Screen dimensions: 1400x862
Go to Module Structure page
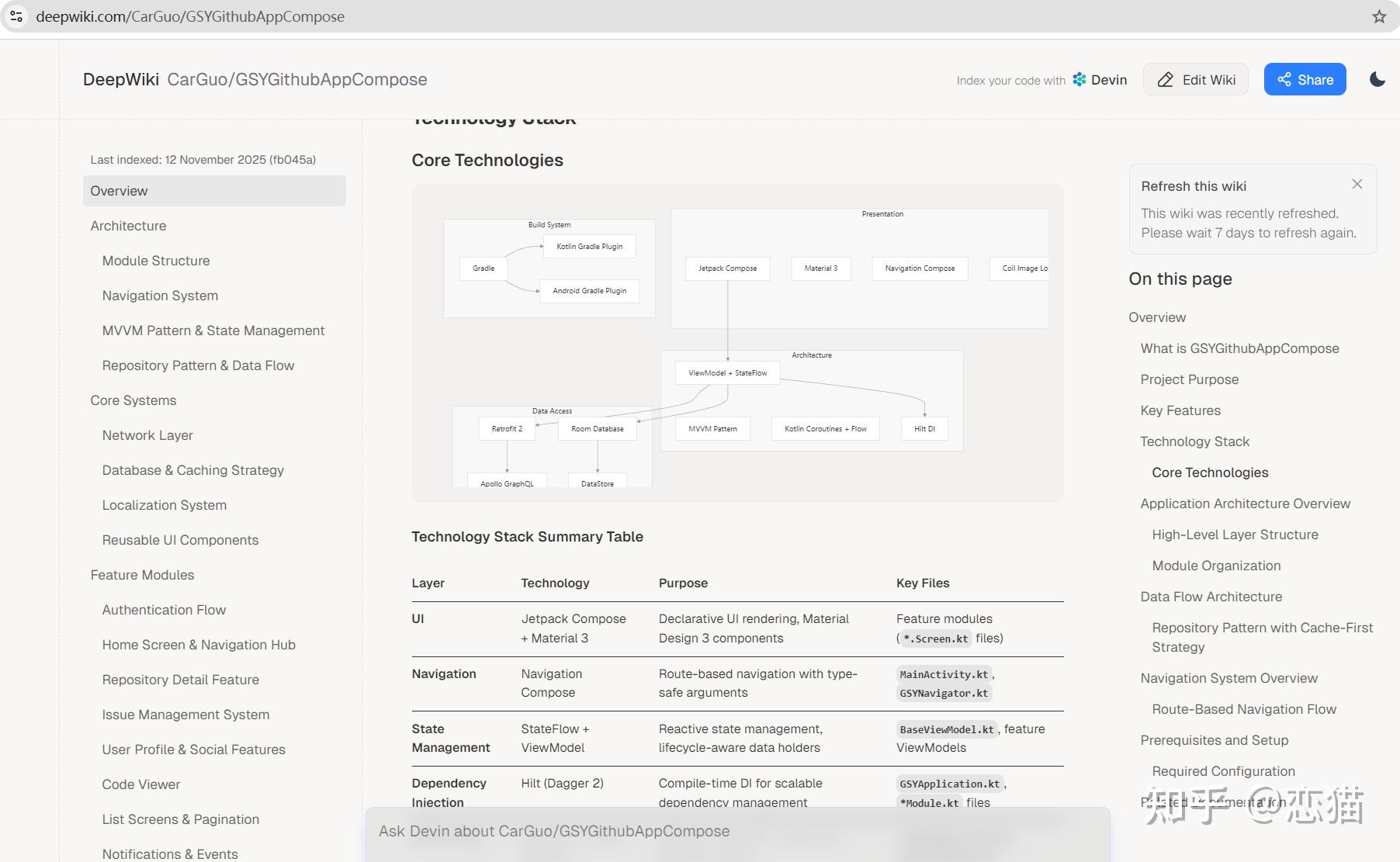pos(156,261)
